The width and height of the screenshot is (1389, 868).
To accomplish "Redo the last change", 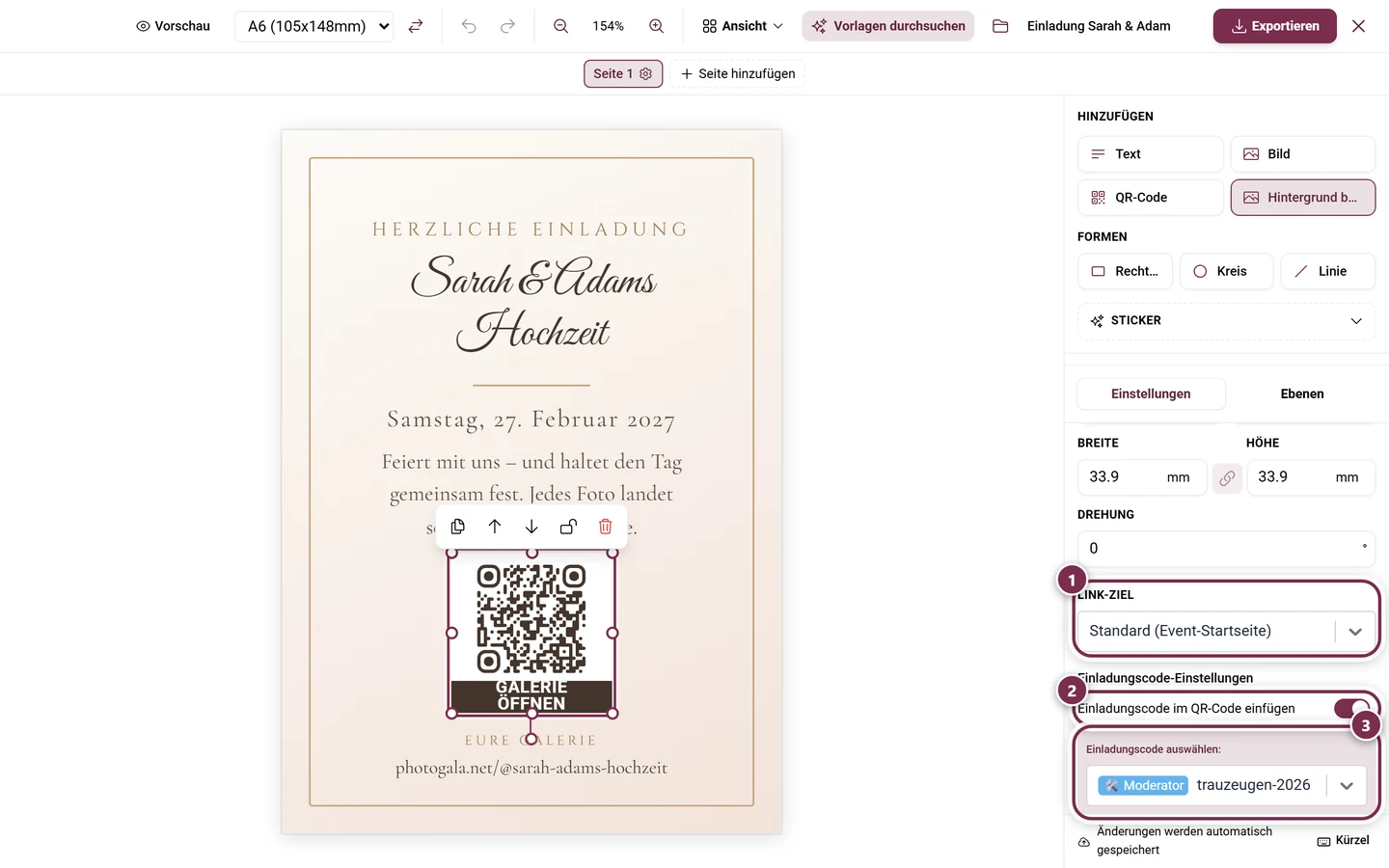I will (x=507, y=26).
